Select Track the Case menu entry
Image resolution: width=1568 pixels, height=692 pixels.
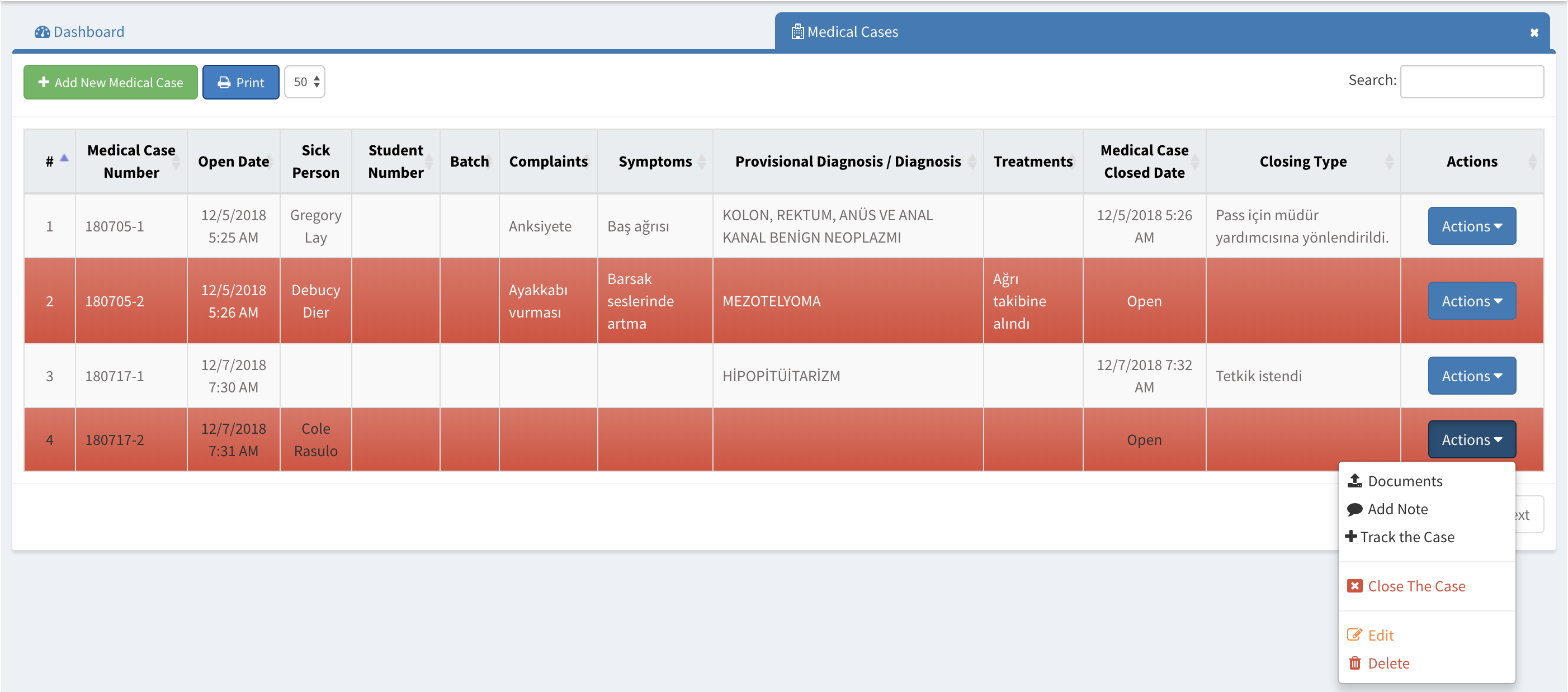click(x=1407, y=537)
